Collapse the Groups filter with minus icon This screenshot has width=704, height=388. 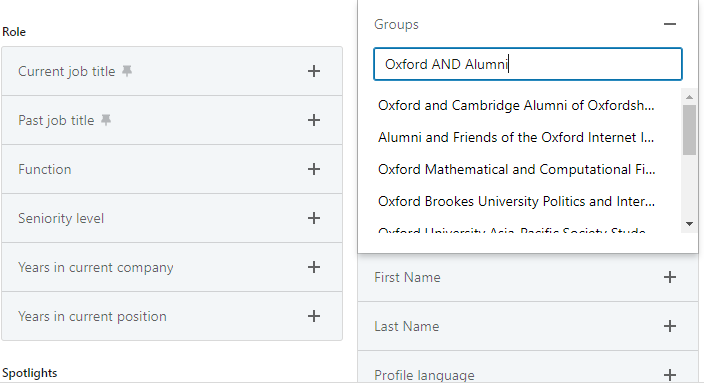pos(670,24)
